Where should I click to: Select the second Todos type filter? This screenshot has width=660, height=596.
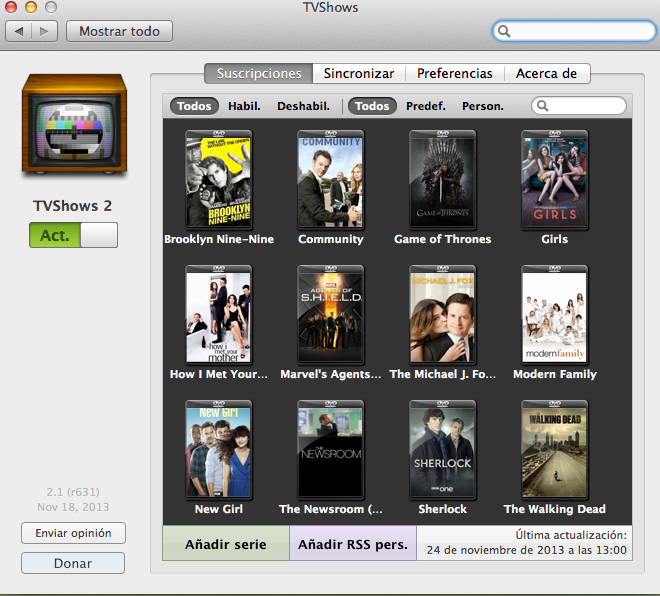coord(372,106)
